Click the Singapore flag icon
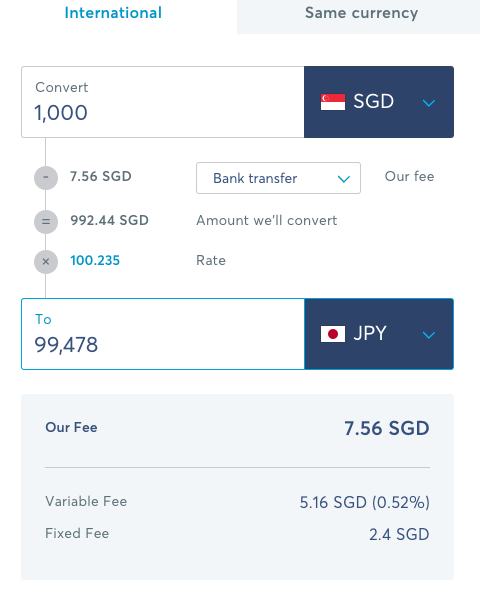 click(x=333, y=102)
